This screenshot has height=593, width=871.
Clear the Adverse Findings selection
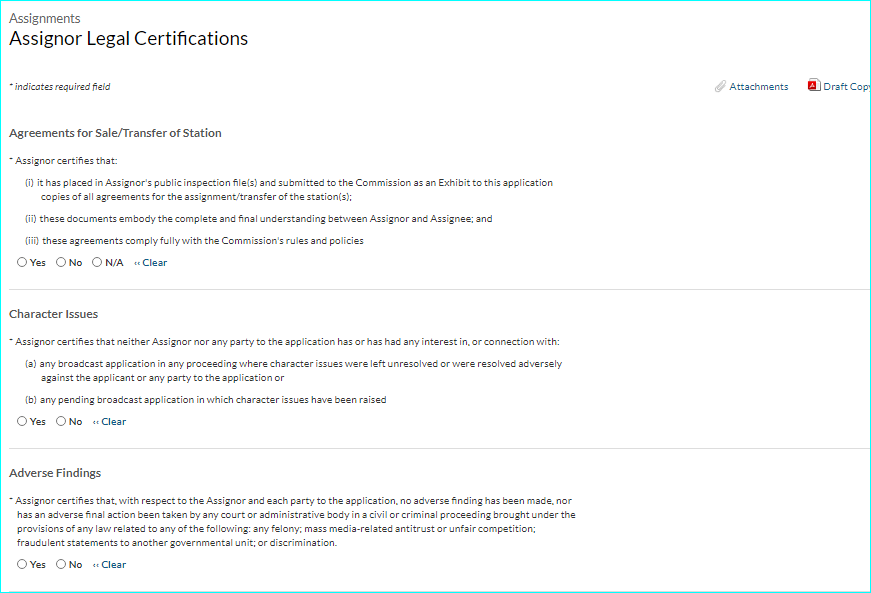pos(110,565)
